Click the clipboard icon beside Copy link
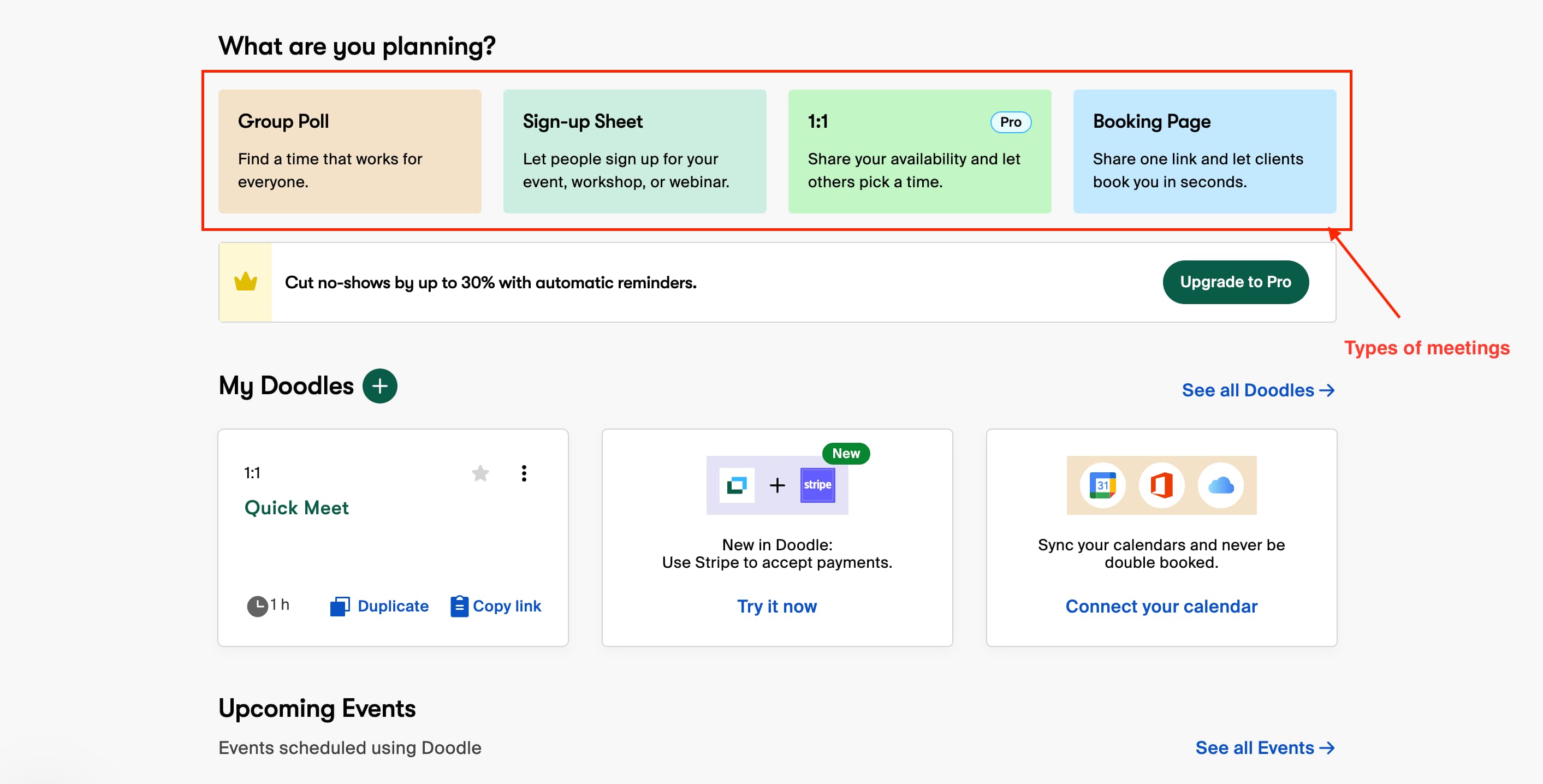The height and width of the screenshot is (784, 1543). point(459,606)
